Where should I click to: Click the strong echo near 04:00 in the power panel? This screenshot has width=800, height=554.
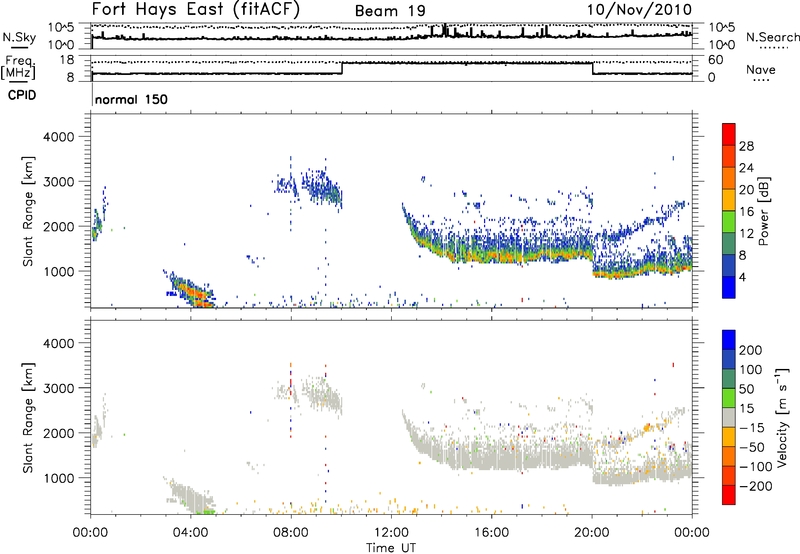pos(194,293)
